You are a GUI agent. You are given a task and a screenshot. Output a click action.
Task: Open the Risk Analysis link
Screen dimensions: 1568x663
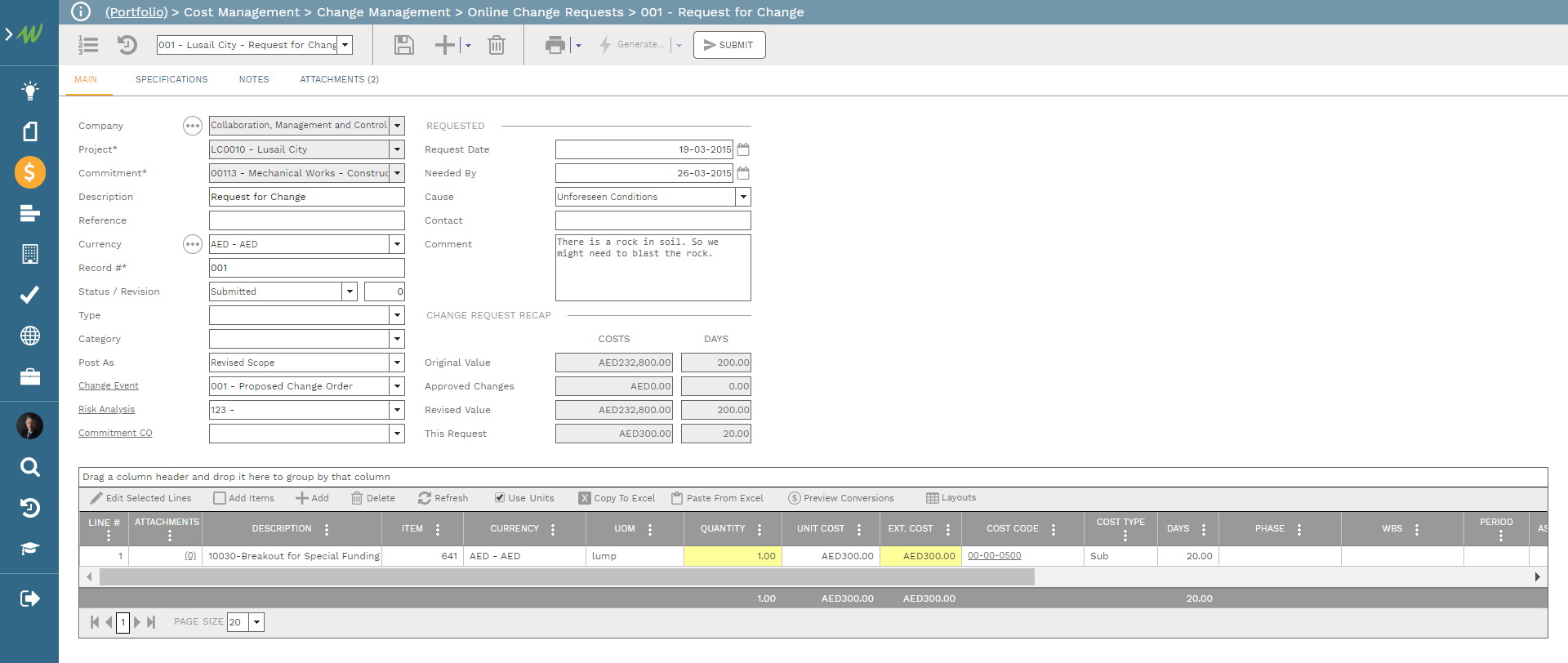[106, 409]
